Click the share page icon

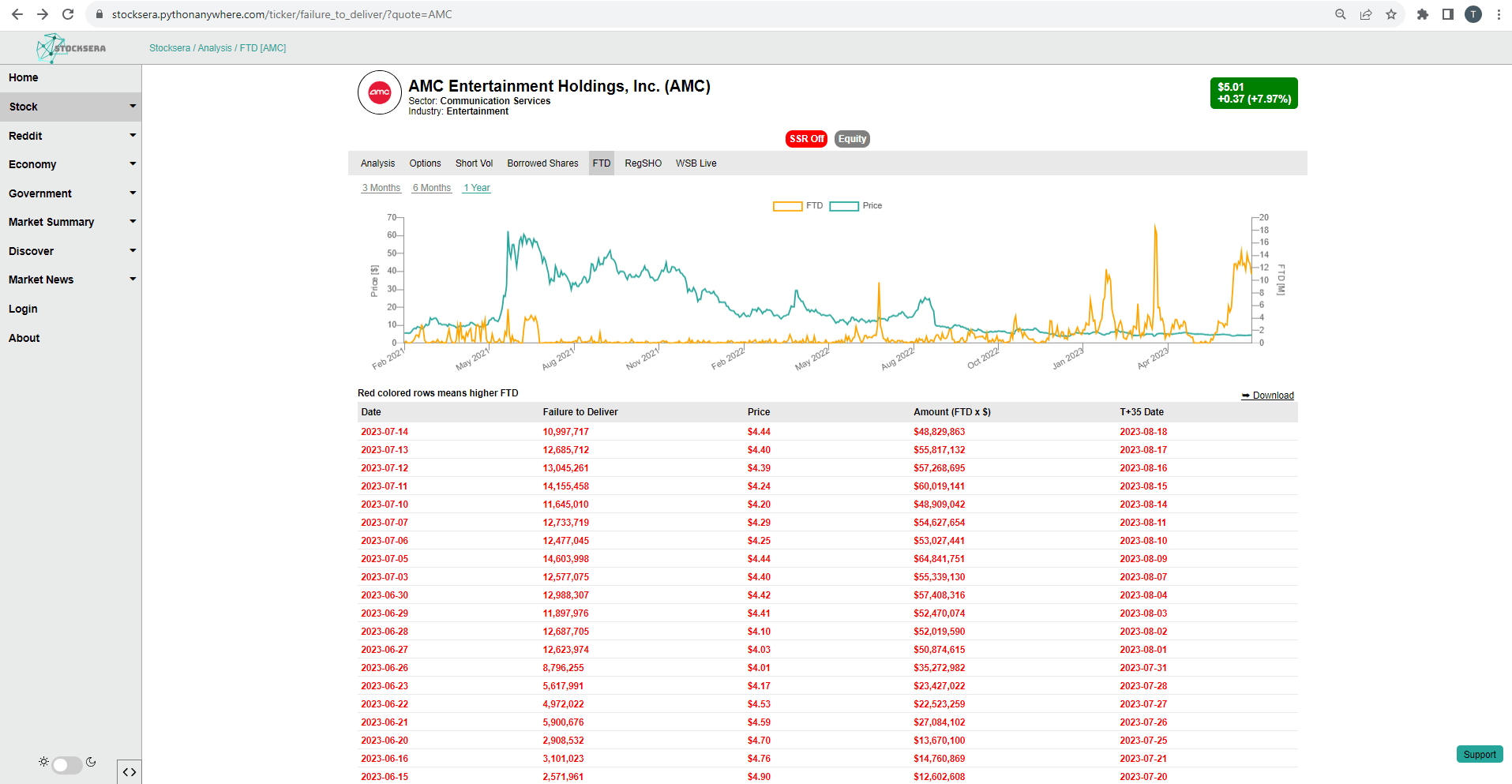[x=1366, y=14]
